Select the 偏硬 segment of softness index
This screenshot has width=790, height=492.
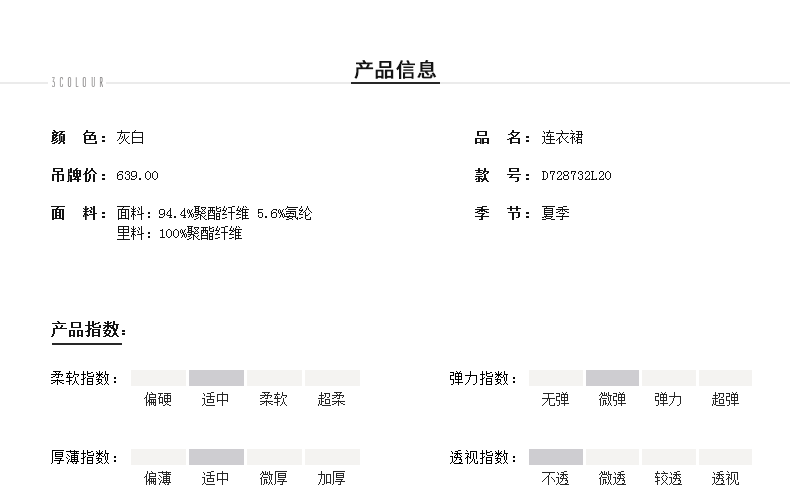pos(158,378)
